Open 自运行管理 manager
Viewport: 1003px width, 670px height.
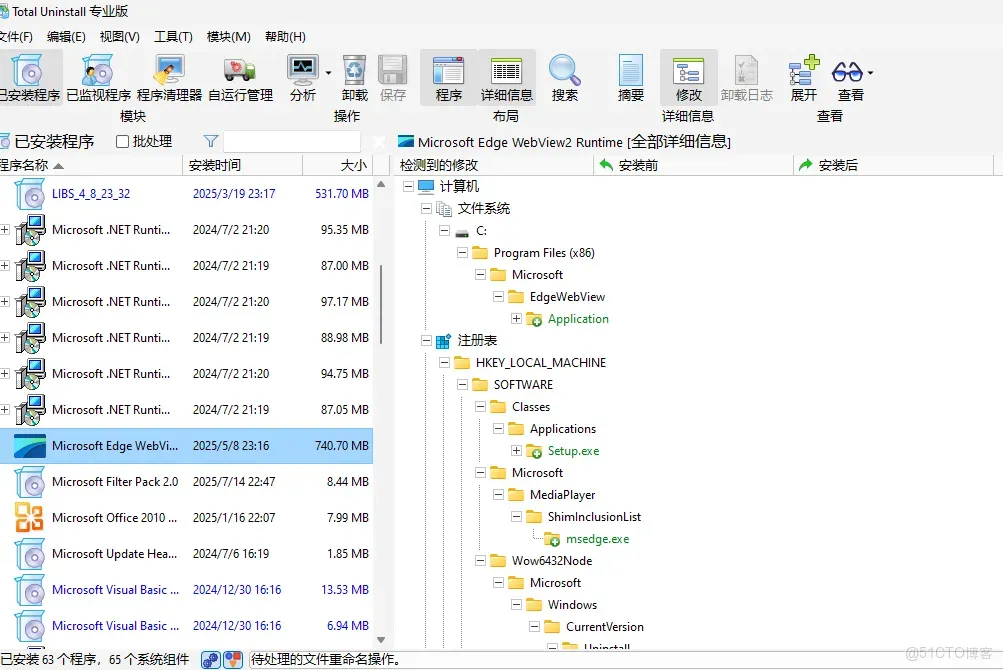pyautogui.click(x=239, y=77)
